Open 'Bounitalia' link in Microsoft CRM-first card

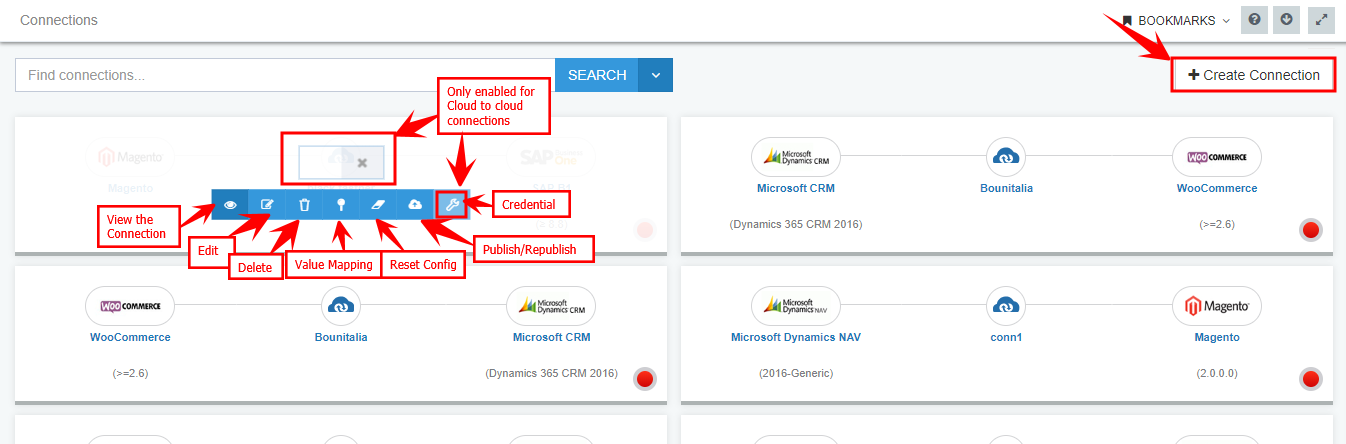[x=1006, y=188]
